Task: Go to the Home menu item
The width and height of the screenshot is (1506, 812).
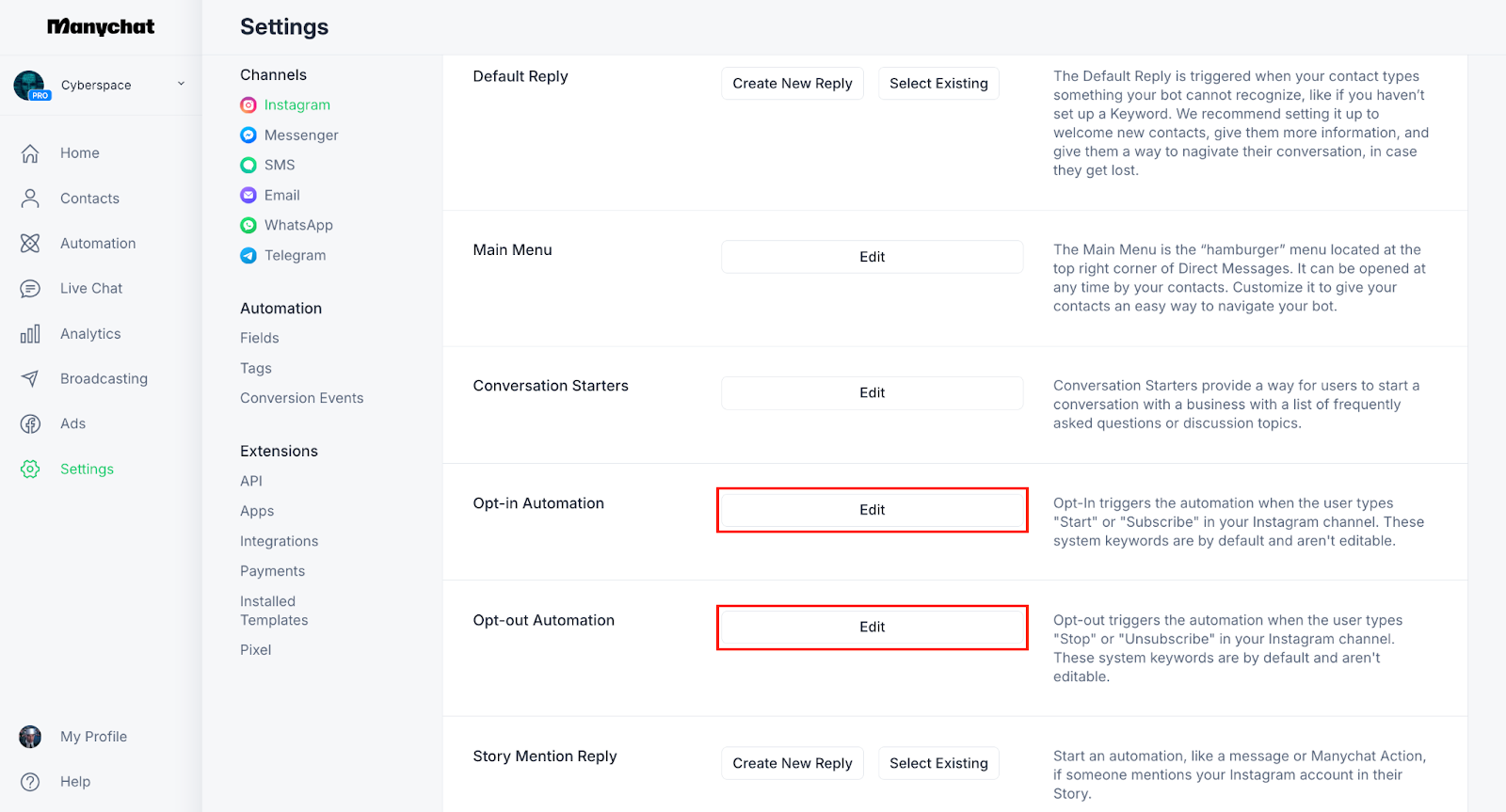Action: tap(79, 153)
